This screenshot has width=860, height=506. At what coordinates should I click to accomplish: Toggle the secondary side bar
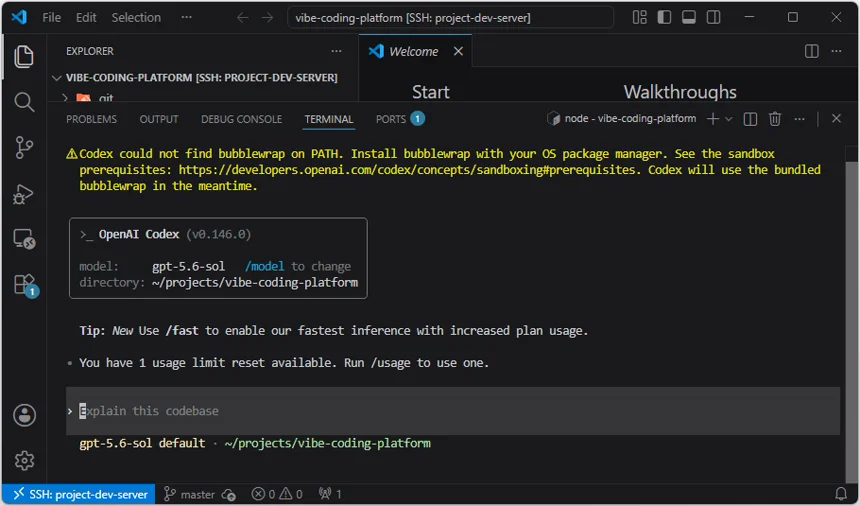(714, 18)
